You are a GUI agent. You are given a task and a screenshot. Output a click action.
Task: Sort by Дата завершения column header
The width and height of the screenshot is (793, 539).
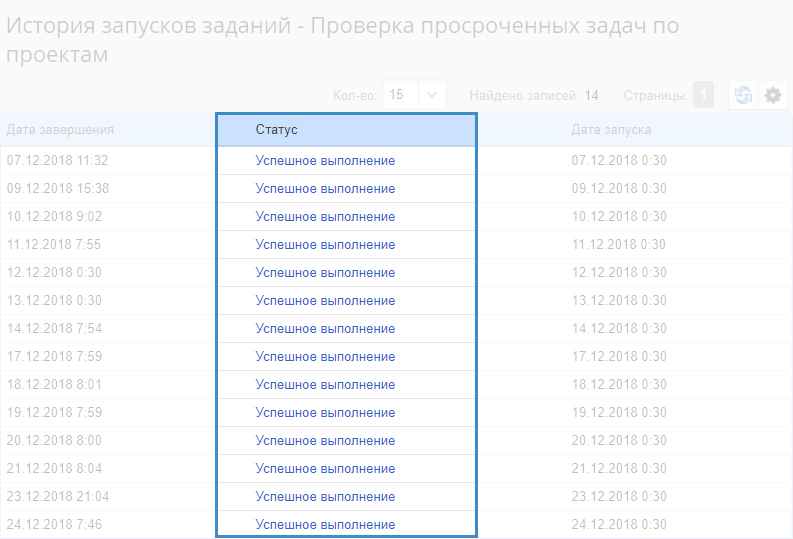[60, 130]
